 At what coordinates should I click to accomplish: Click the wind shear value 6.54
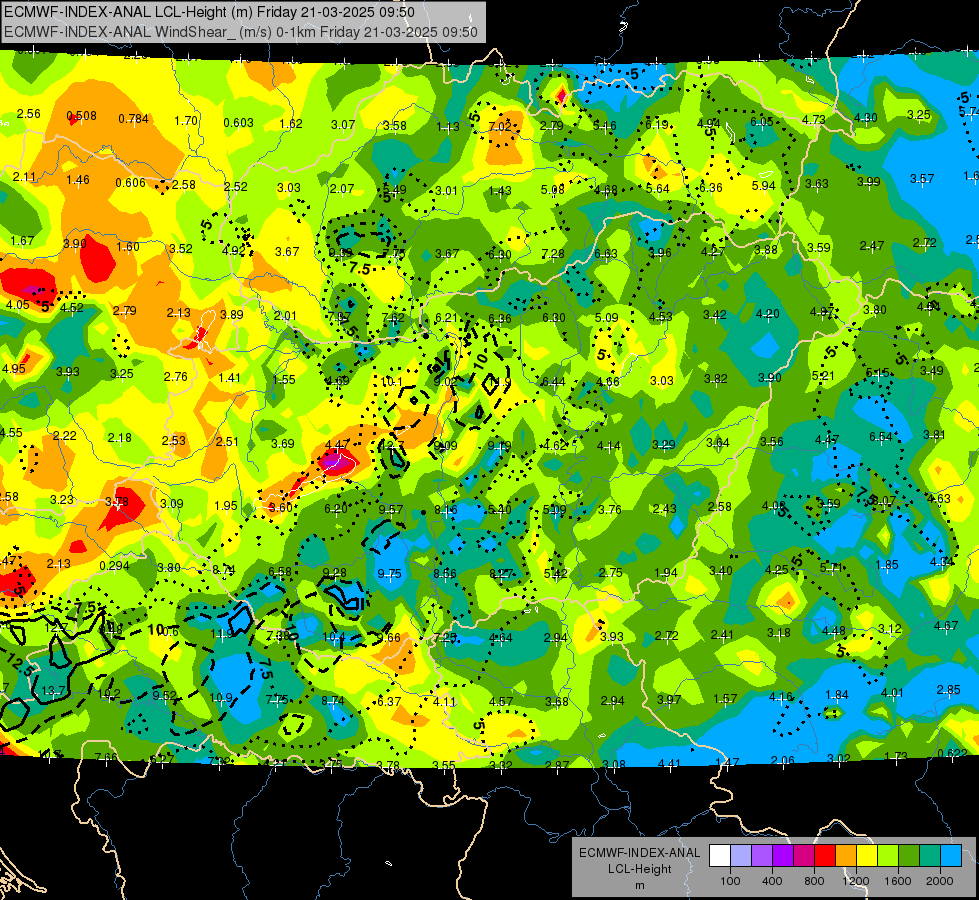click(x=880, y=437)
